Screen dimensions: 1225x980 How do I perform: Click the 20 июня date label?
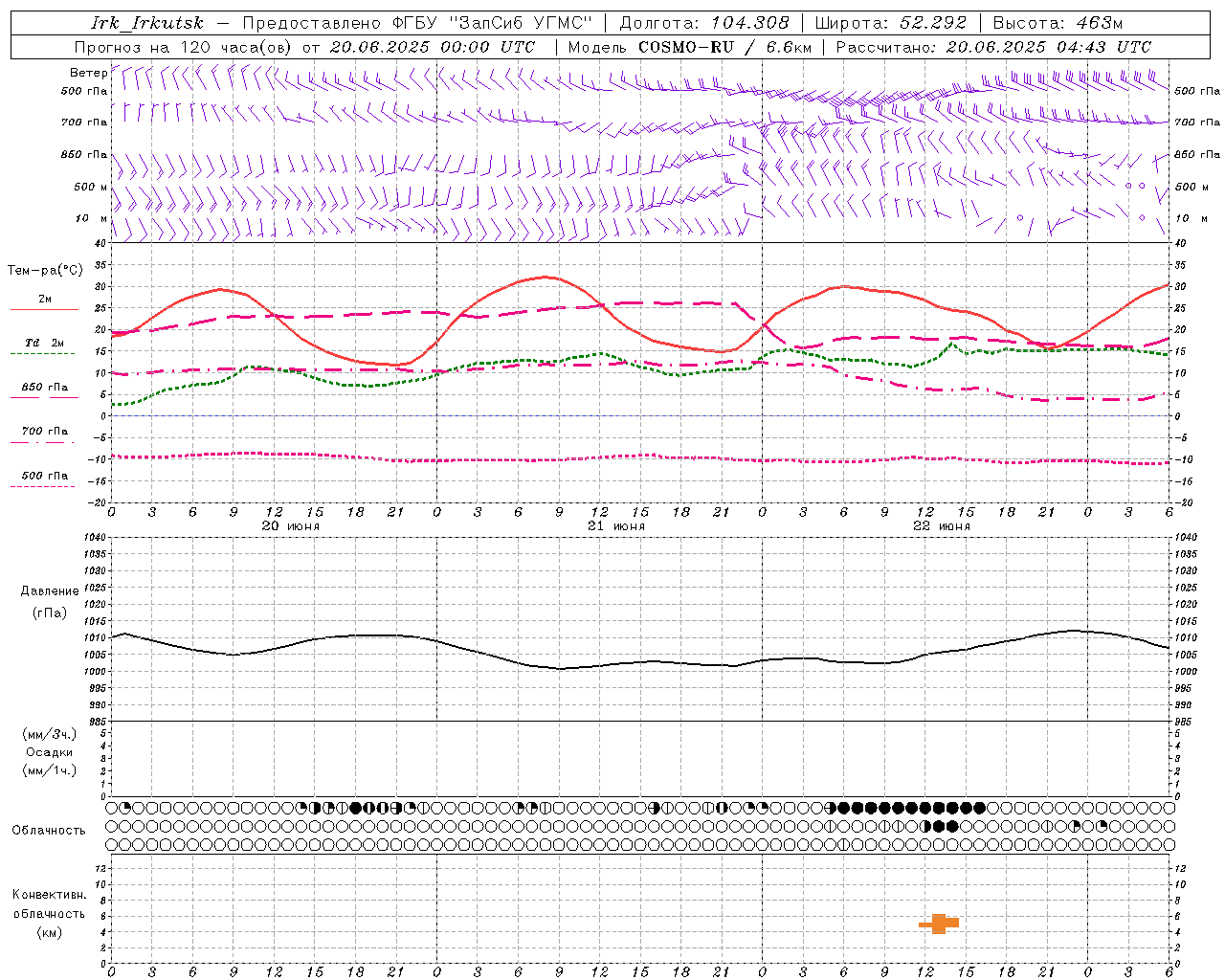coord(291,526)
